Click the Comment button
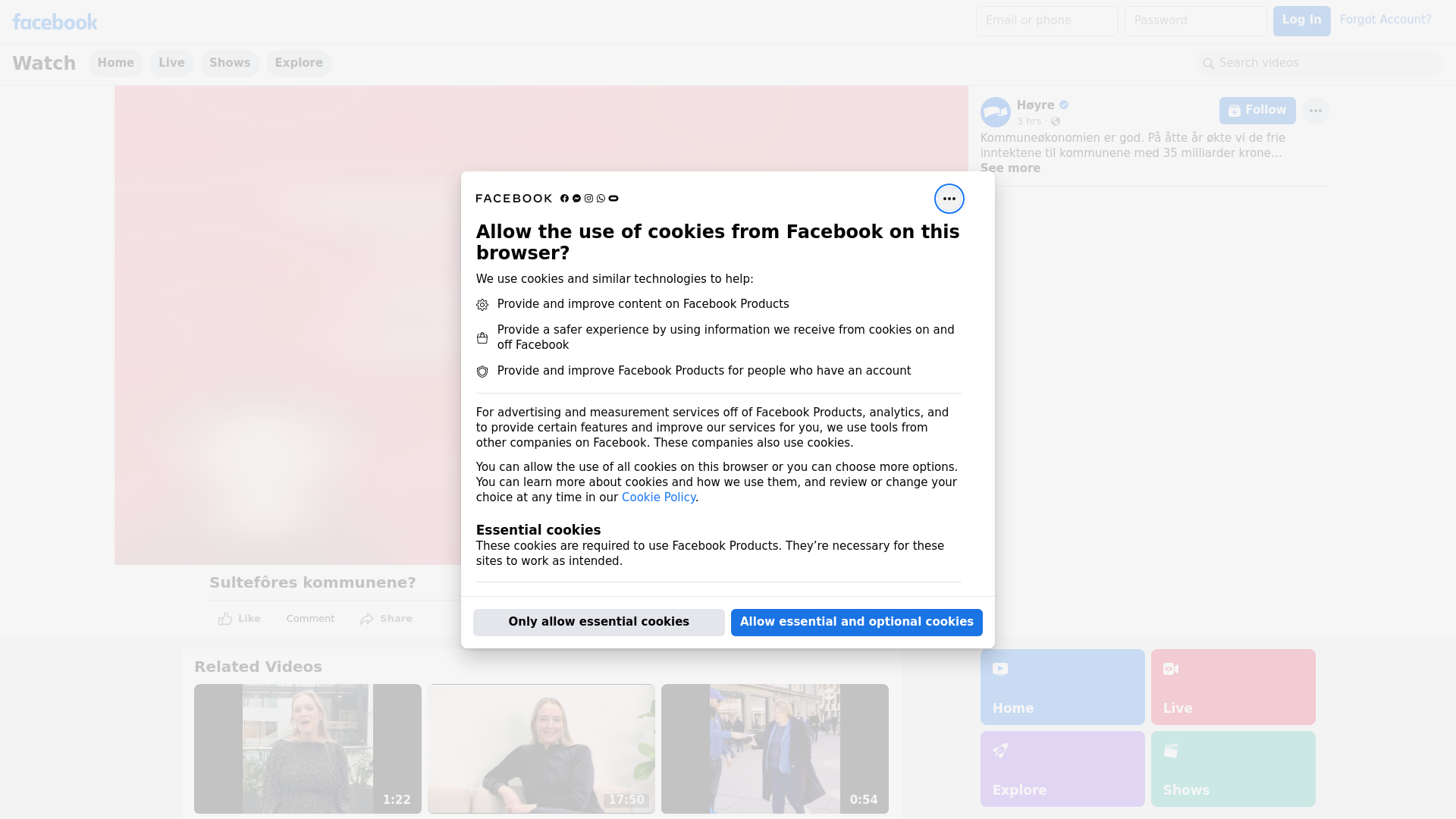This screenshot has width=1456, height=819. pos(310,619)
